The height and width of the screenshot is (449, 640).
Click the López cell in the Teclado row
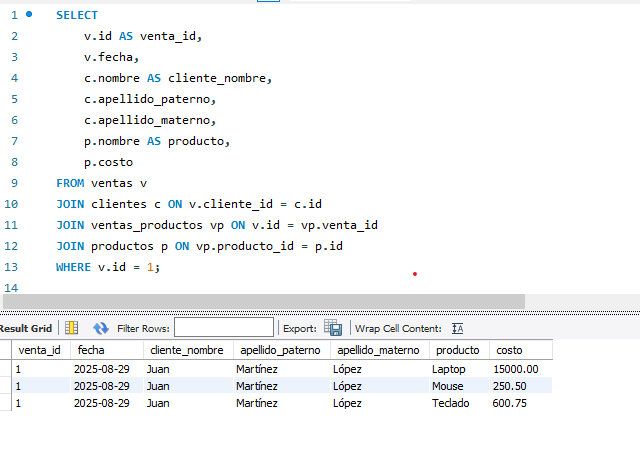click(380, 403)
